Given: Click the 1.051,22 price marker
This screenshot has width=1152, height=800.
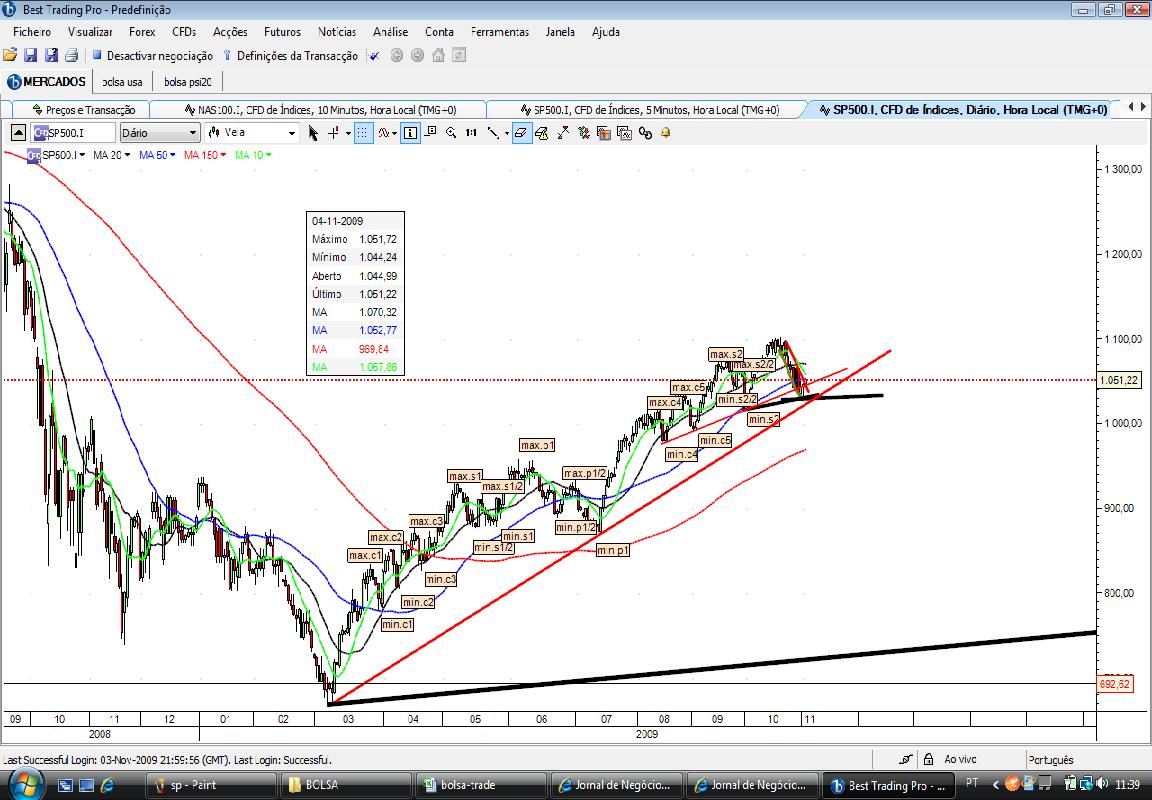Looking at the screenshot, I should click(1119, 380).
